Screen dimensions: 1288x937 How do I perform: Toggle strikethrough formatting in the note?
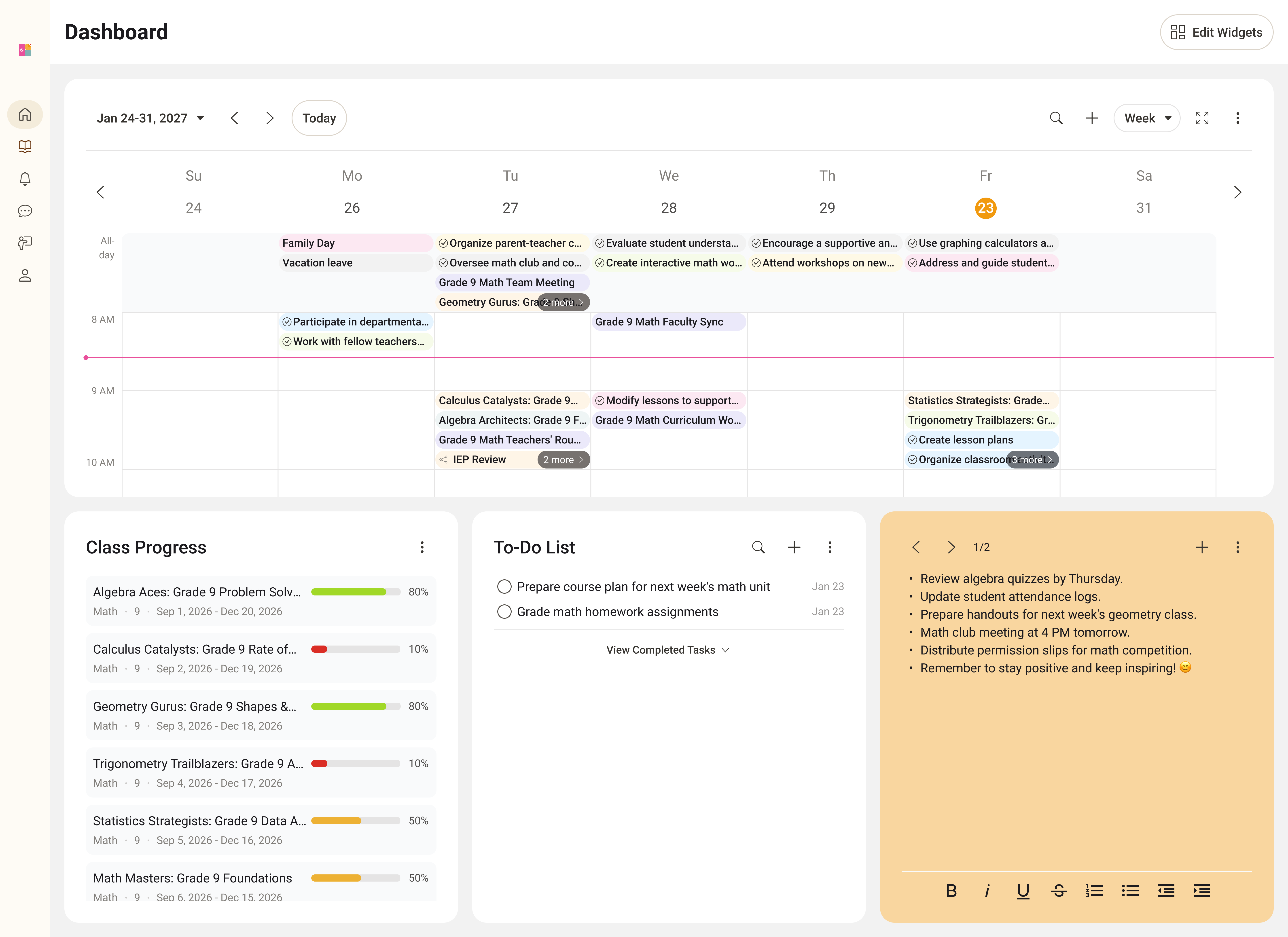coord(1059,891)
